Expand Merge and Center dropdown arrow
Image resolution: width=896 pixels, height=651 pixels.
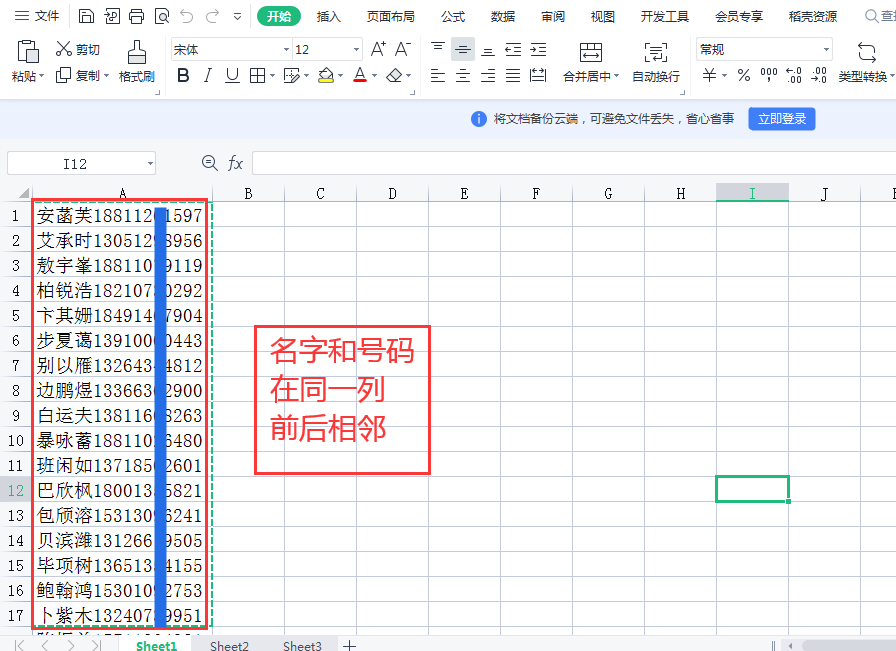click(x=617, y=76)
